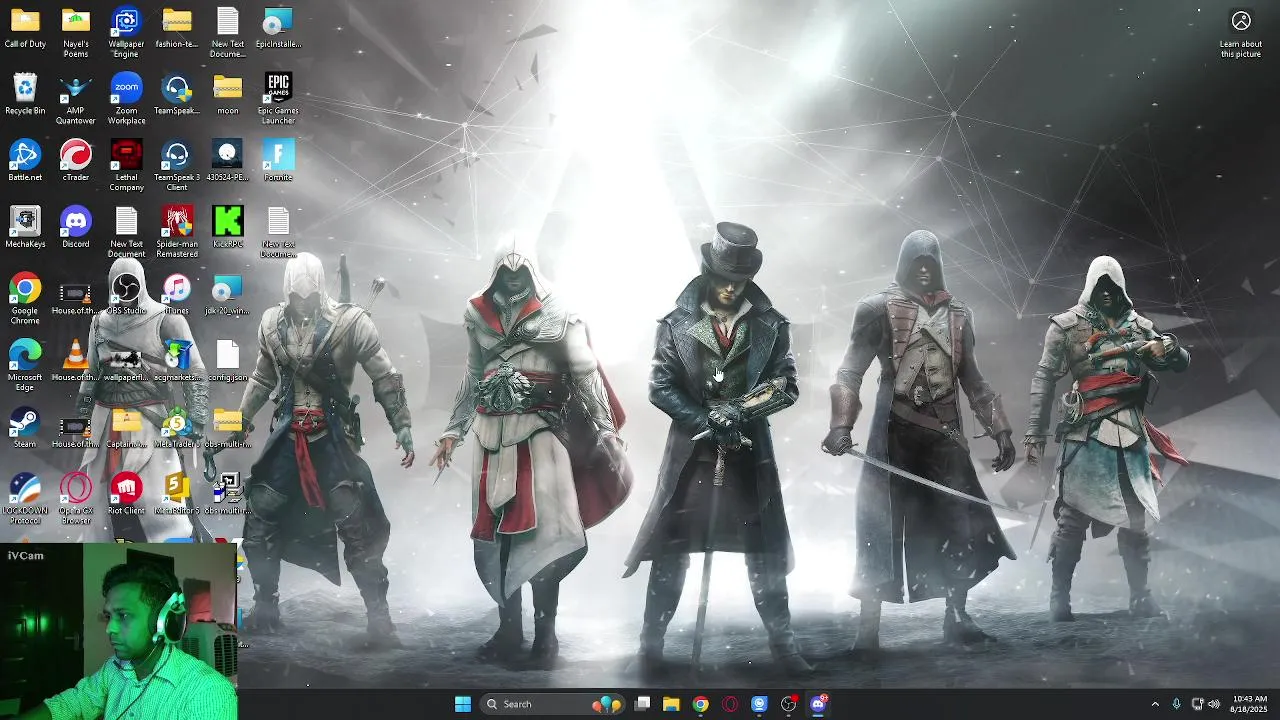Screen dimensions: 1280x720
Task: Select New Text Document beside Discord icon
Action: click(126, 233)
